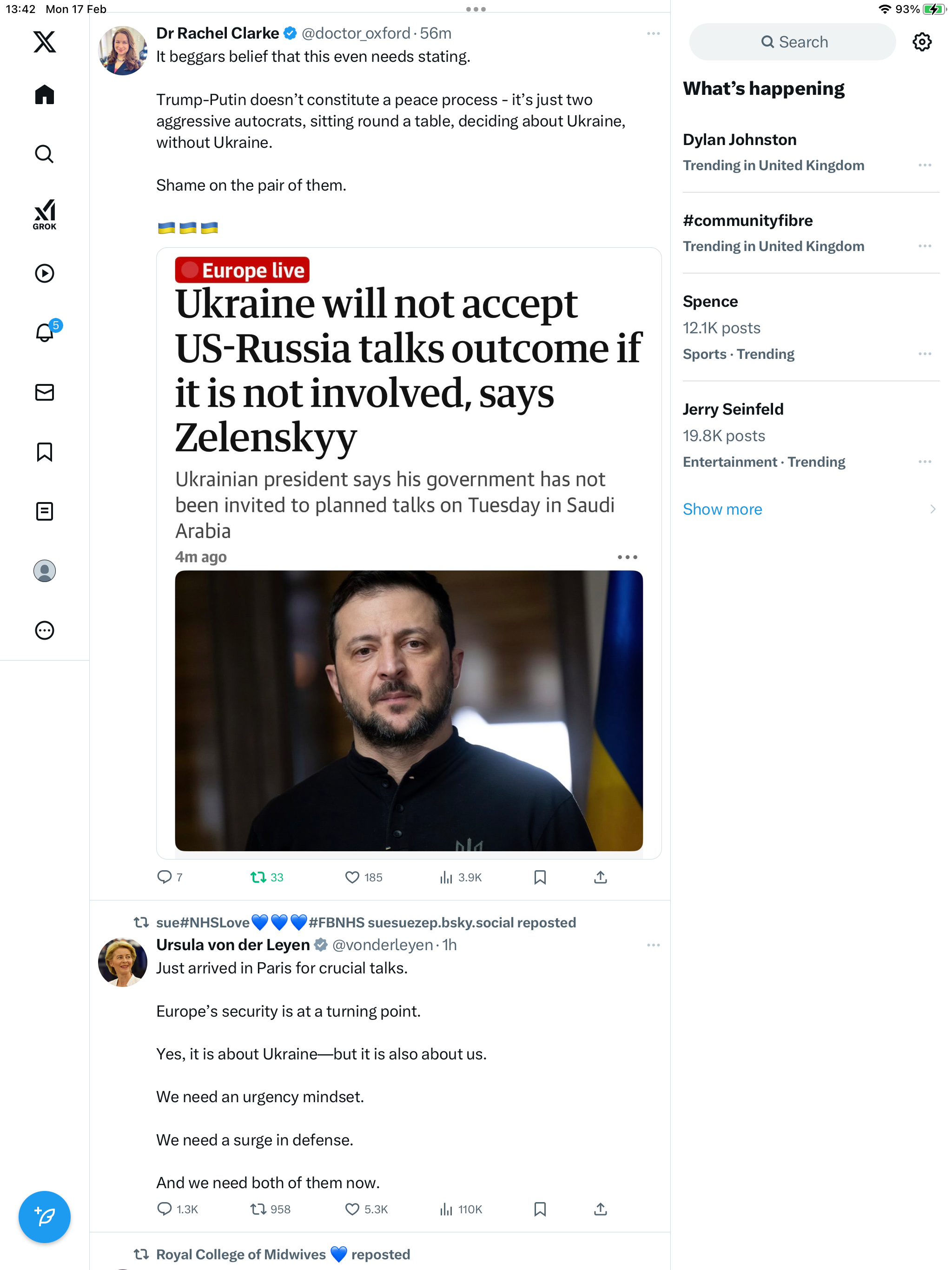Viewport: 952px width, 1270px height.
Task: Open options for Dylan Johnston trend
Action: [x=925, y=165]
